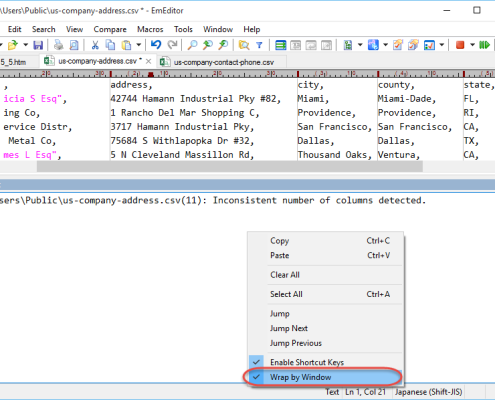
Task: Click the Undo arrow icon
Action: pyautogui.click(x=156, y=45)
